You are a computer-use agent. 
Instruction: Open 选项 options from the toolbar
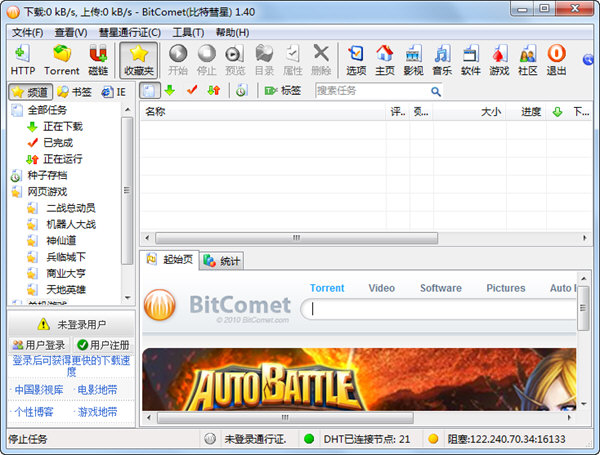[356, 60]
